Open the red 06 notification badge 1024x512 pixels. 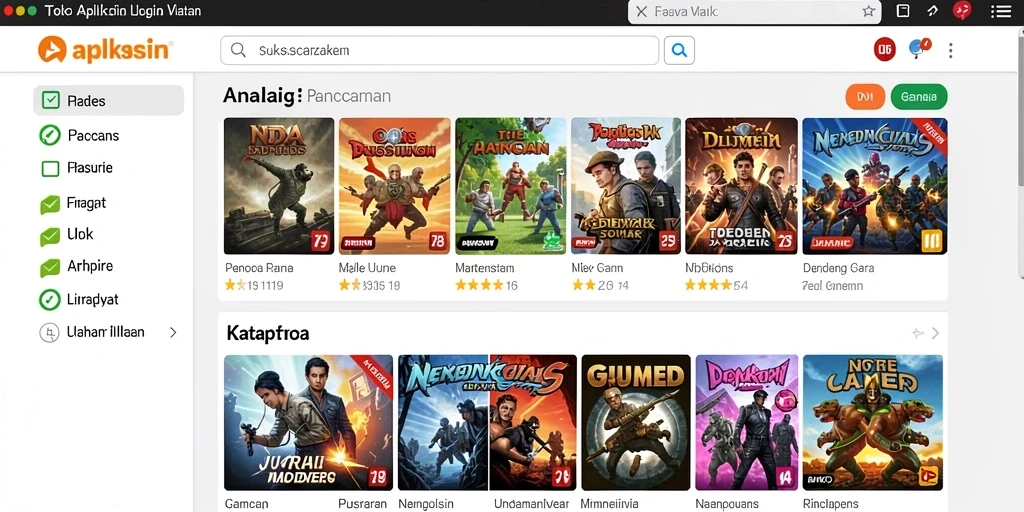(x=884, y=49)
